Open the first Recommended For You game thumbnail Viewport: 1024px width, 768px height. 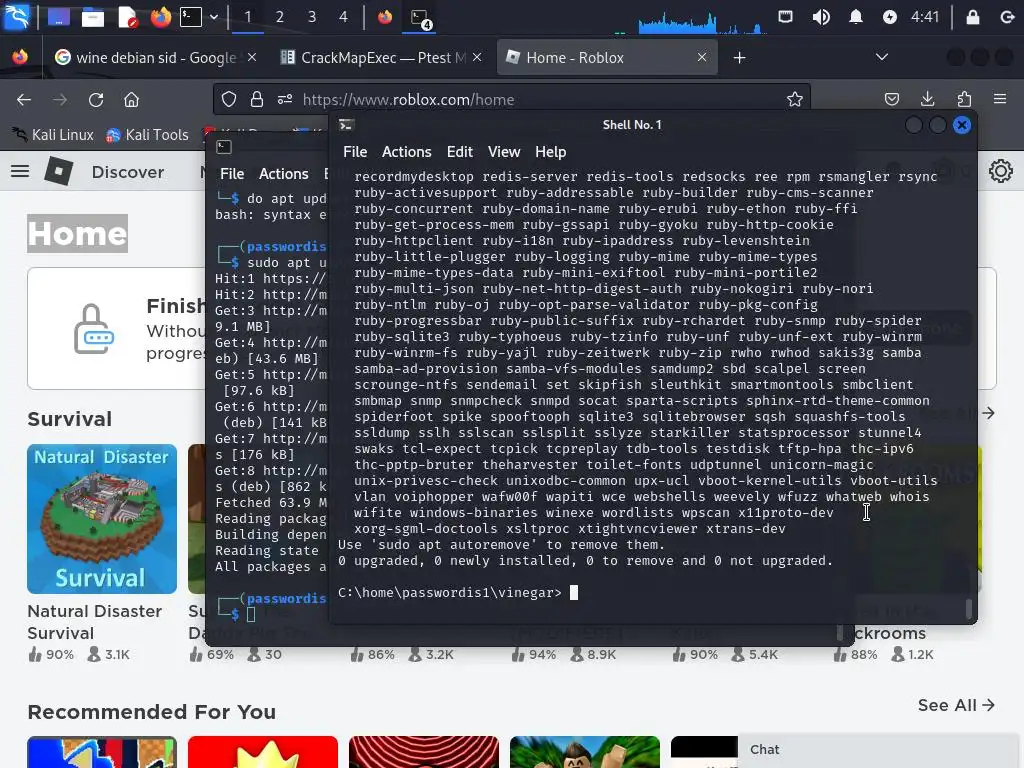[x=102, y=752]
